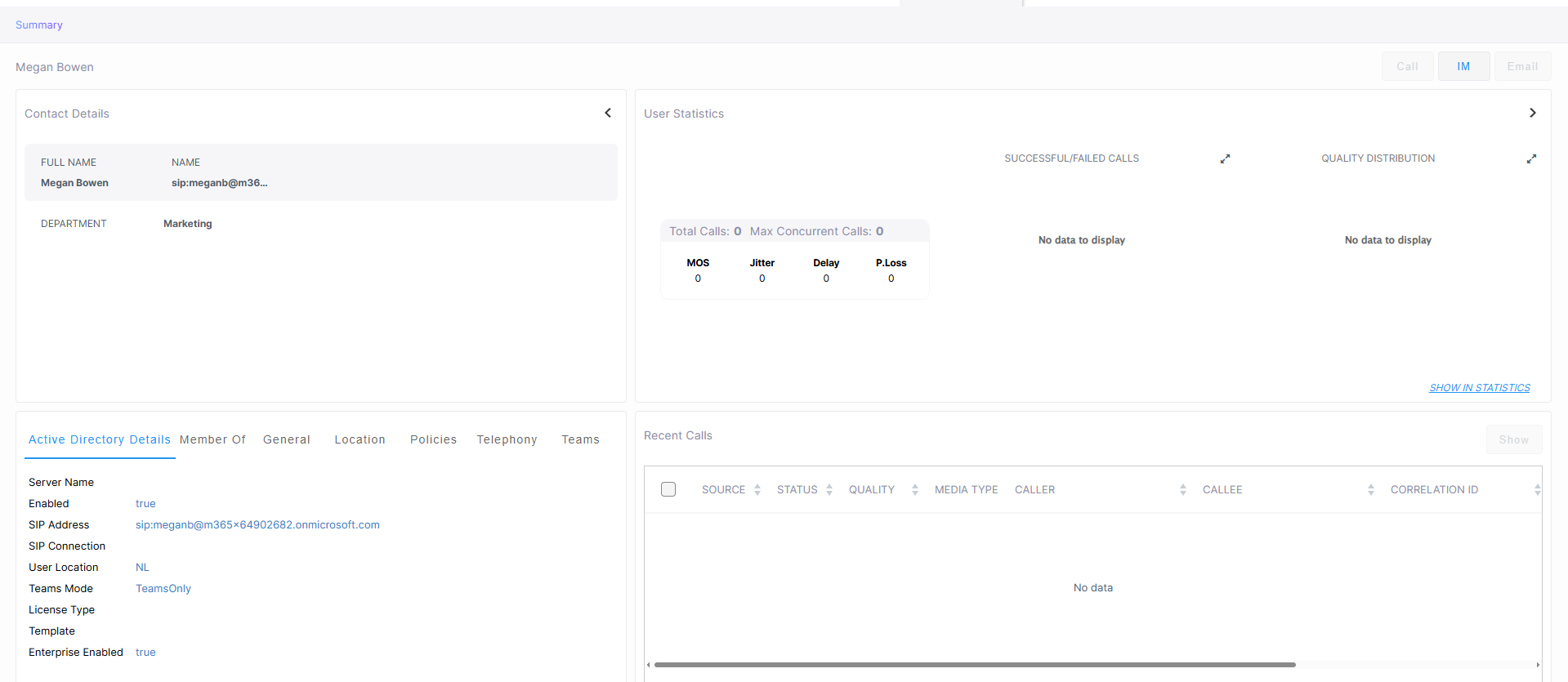This screenshot has width=1568, height=682.
Task: Enlarge the Successful/Failed Calls chart
Action: coord(1225,158)
